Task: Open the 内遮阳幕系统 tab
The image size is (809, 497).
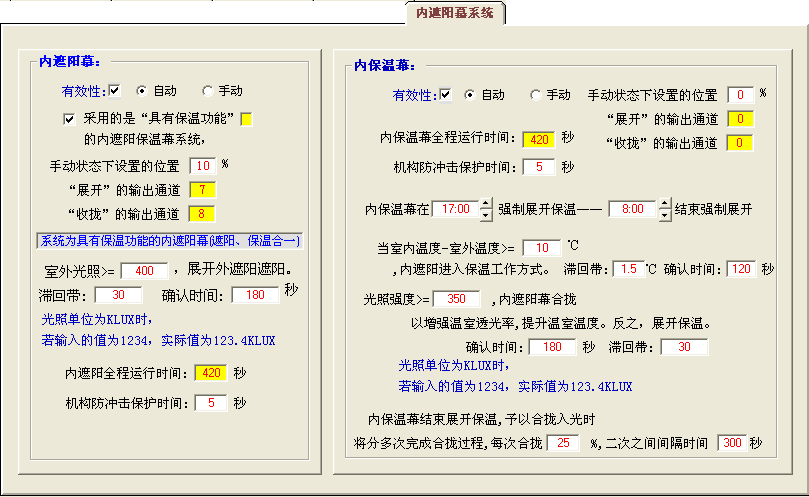Action: tap(454, 12)
